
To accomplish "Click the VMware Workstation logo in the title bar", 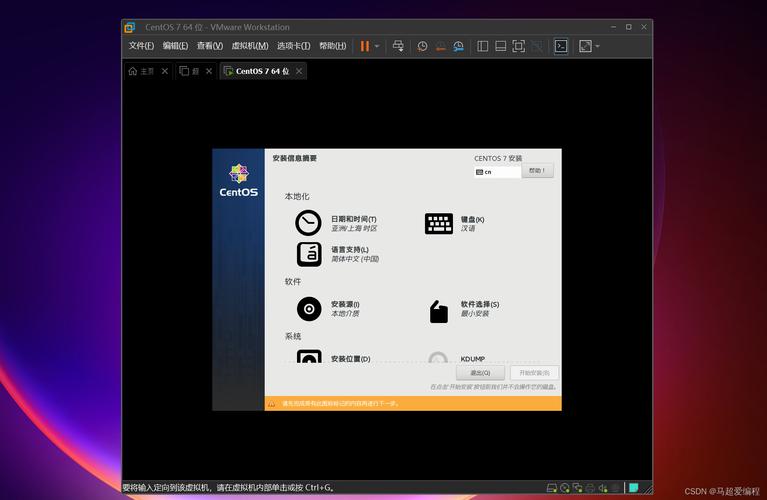I will point(130,27).
